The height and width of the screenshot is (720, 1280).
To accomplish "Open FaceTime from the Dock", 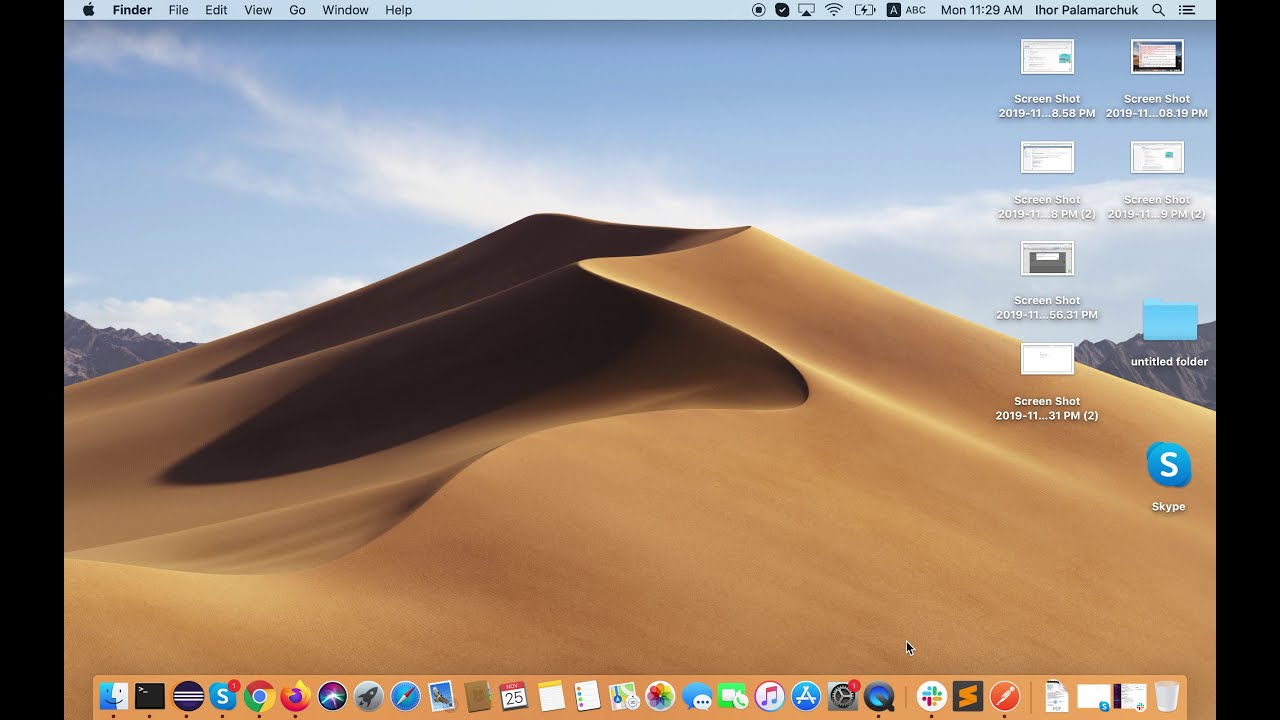I will [x=733, y=696].
